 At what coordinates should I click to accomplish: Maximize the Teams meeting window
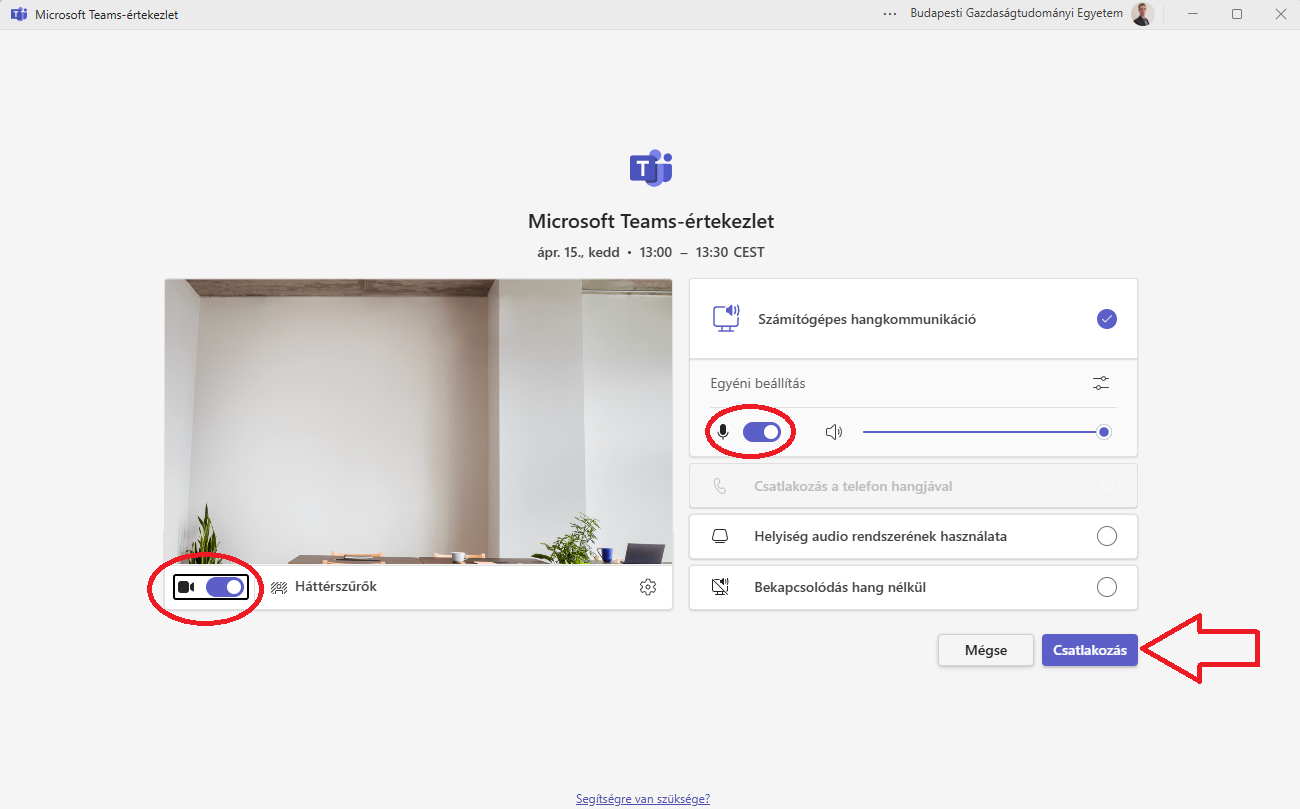(1237, 14)
